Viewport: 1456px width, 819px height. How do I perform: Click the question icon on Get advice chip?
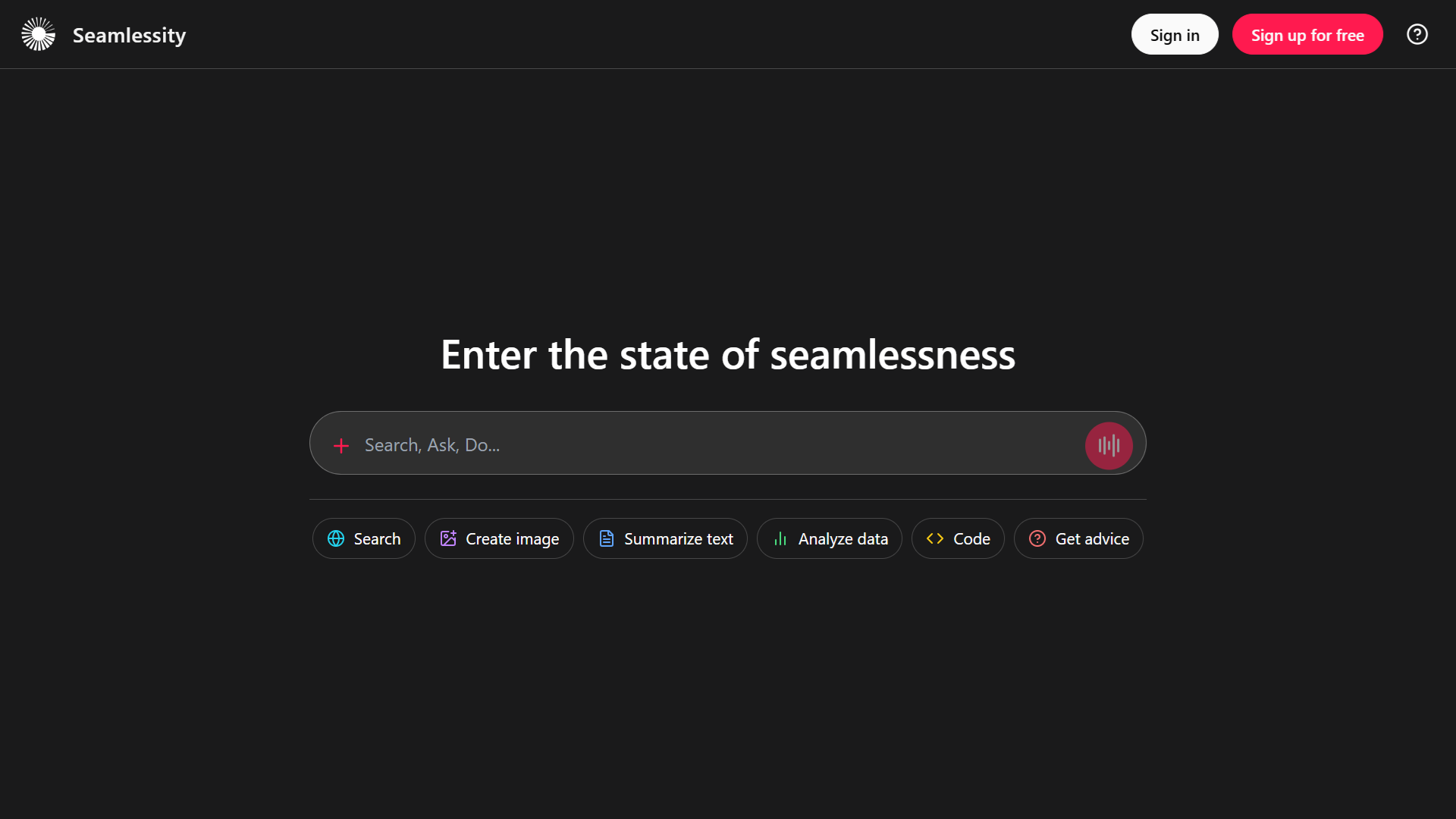coord(1037,538)
